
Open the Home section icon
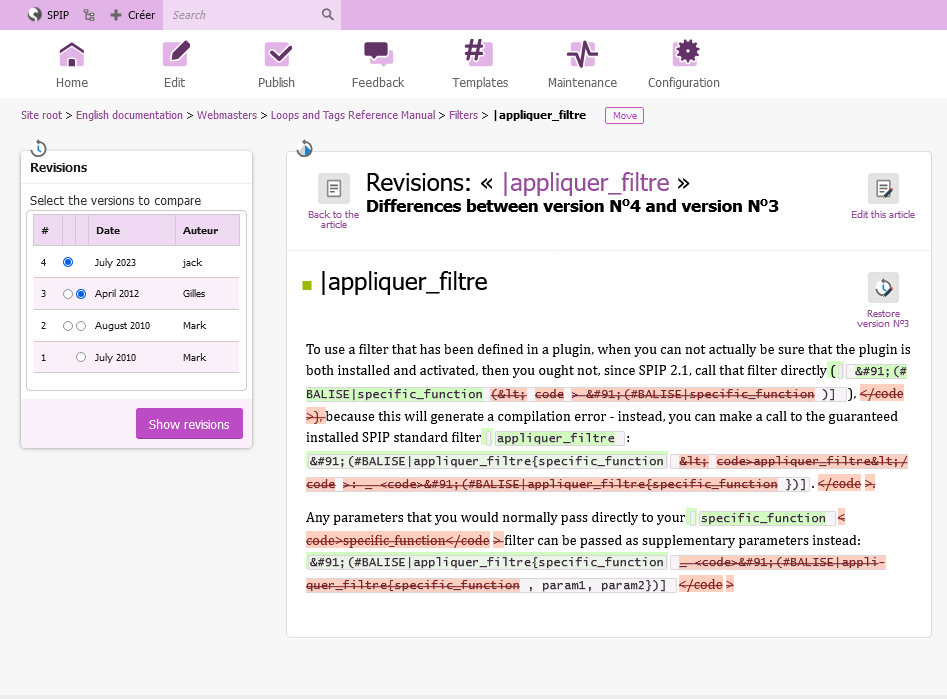click(x=72, y=54)
